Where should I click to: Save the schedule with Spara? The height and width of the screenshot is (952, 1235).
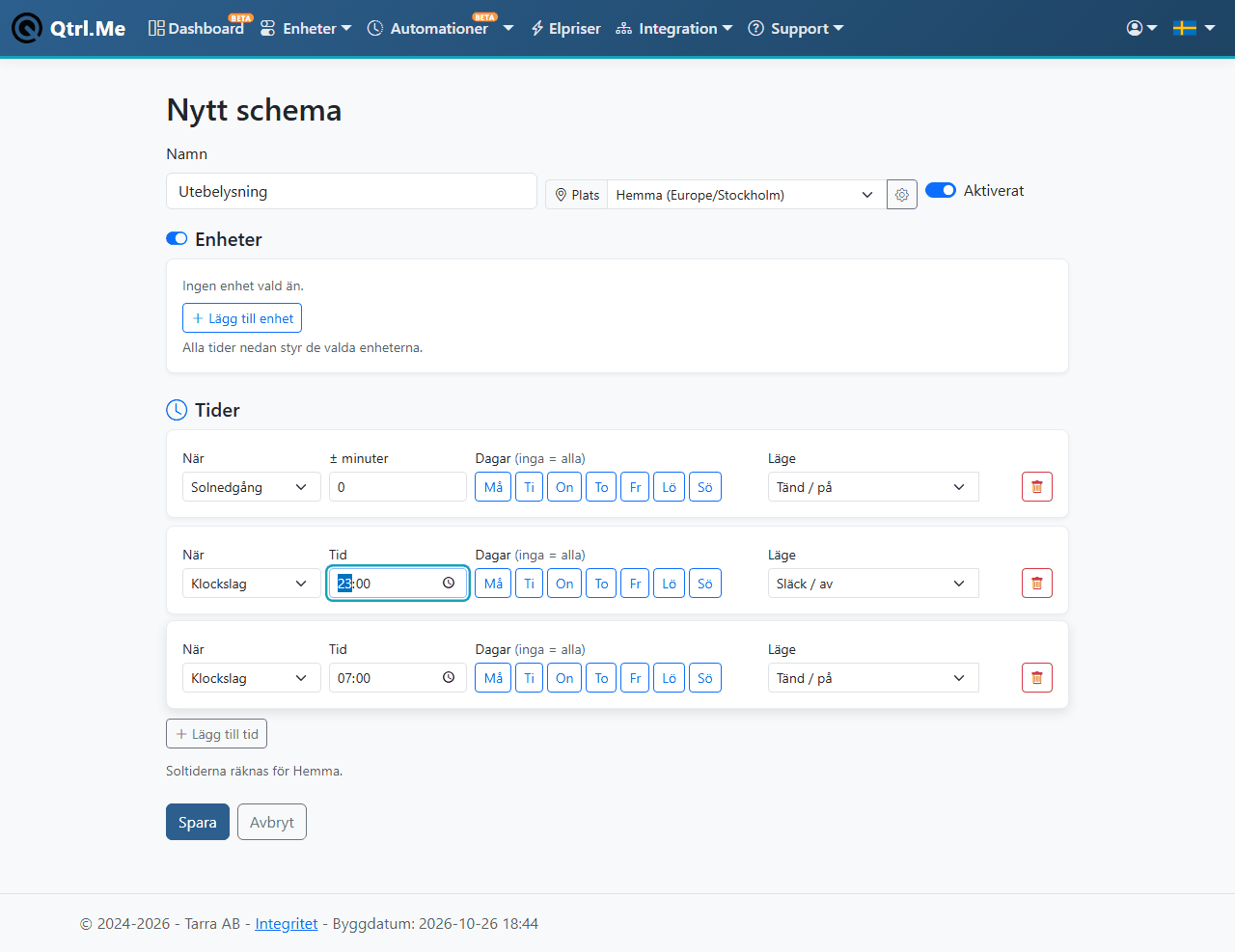click(198, 822)
